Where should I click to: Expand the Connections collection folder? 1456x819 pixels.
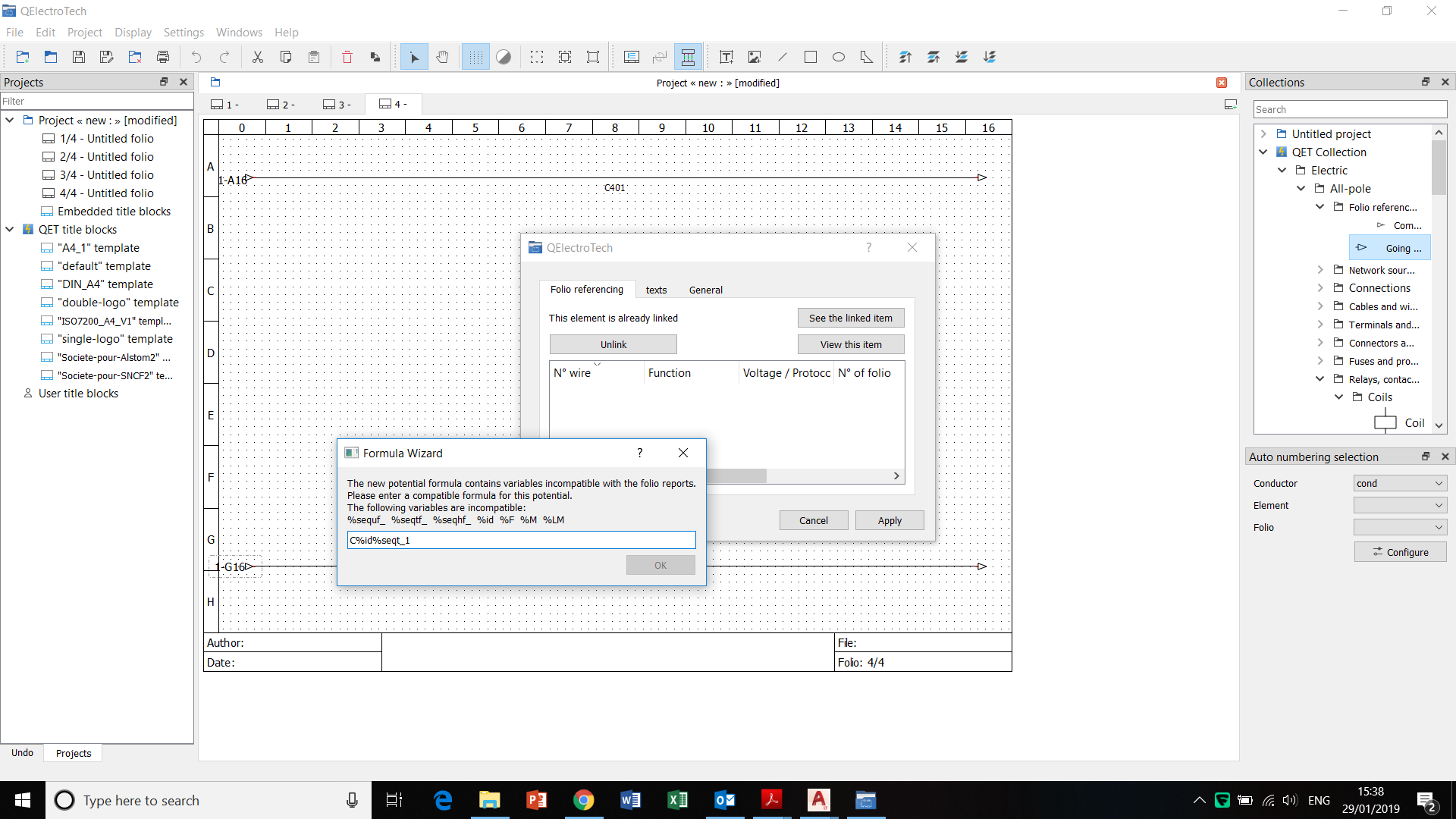point(1320,288)
